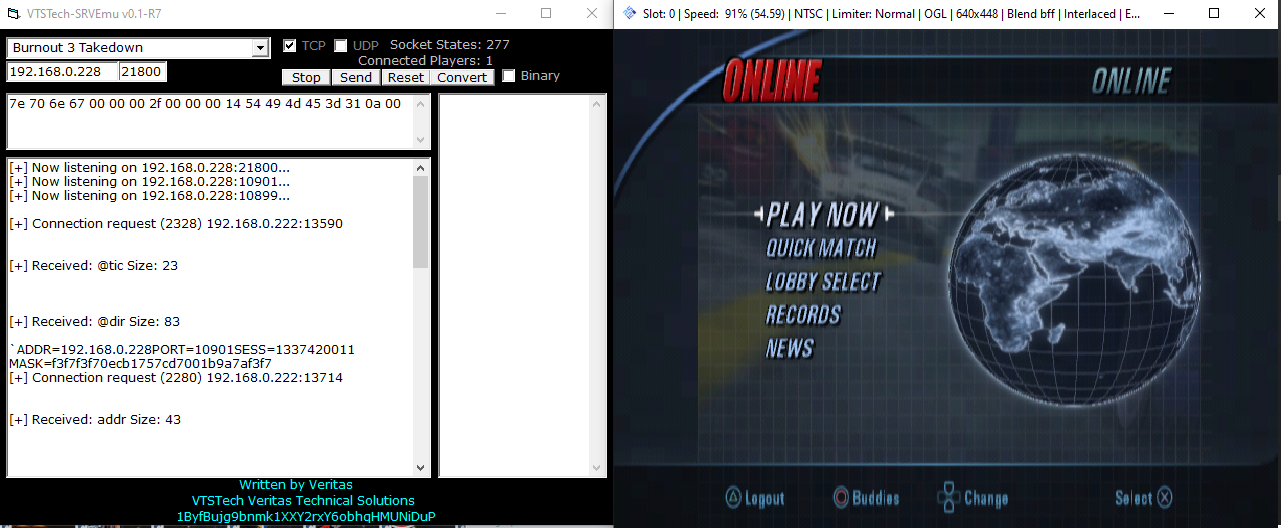Image resolution: width=1281 pixels, height=528 pixels.
Task: Click the d-pad Change icon
Action: [x=948, y=497]
